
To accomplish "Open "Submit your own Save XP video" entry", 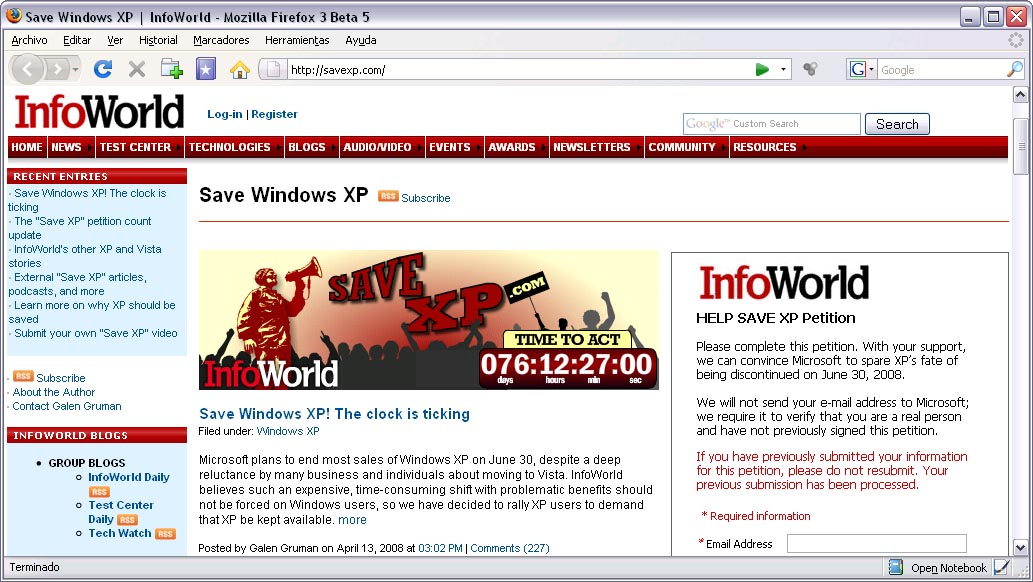I will point(96,334).
